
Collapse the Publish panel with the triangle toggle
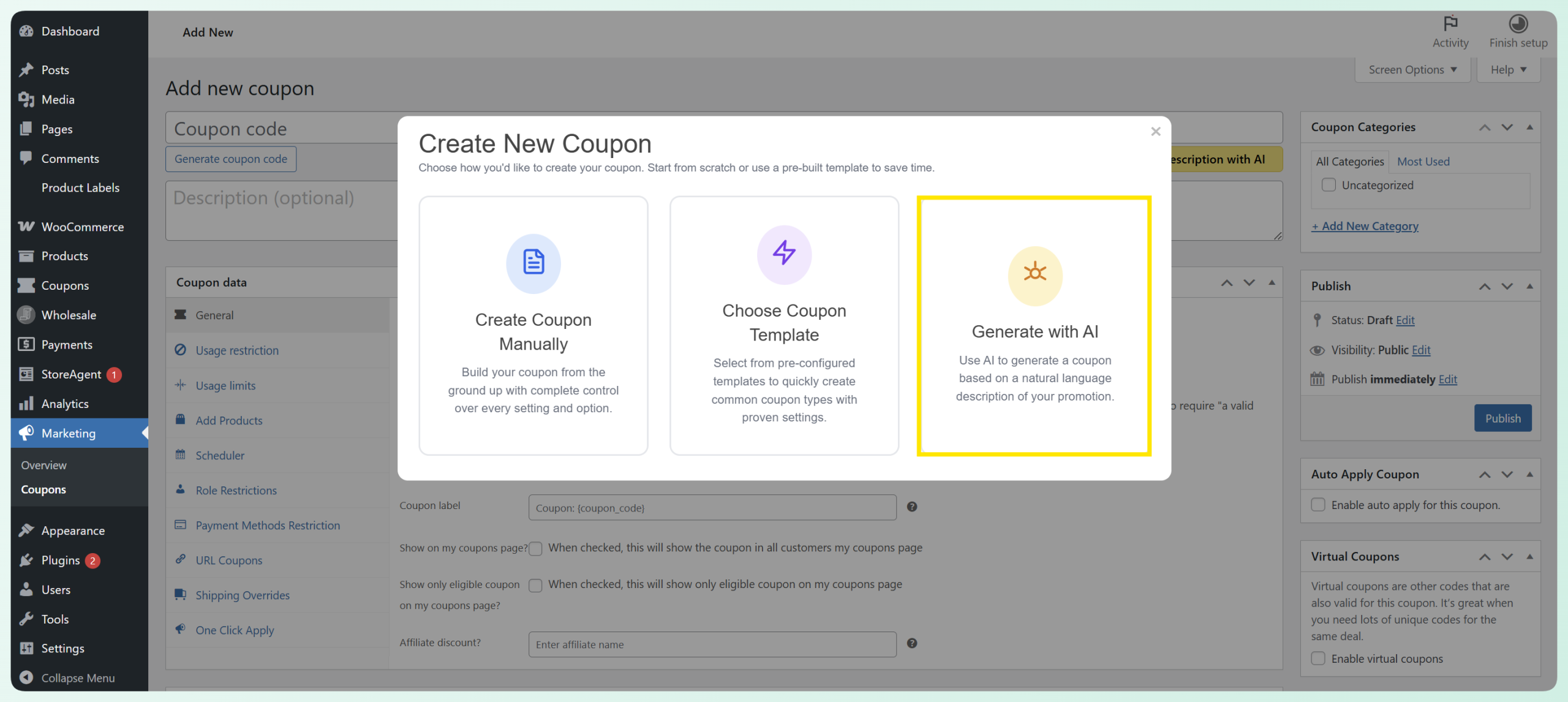[1529, 286]
